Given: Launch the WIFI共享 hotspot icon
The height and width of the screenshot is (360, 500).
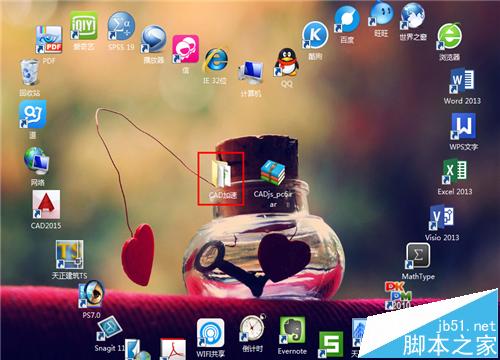Looking at the screenshot, I should tap(210, 332).
